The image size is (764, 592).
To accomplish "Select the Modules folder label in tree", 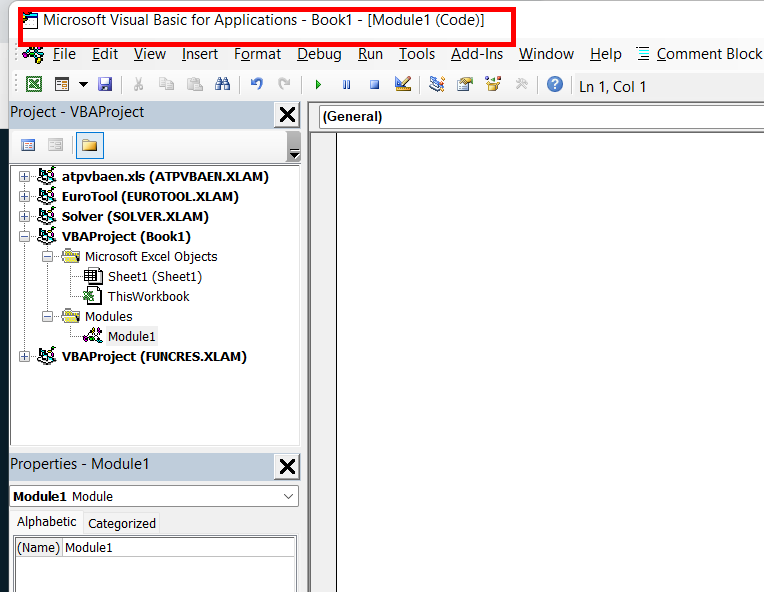I will (x=109, y=316).
